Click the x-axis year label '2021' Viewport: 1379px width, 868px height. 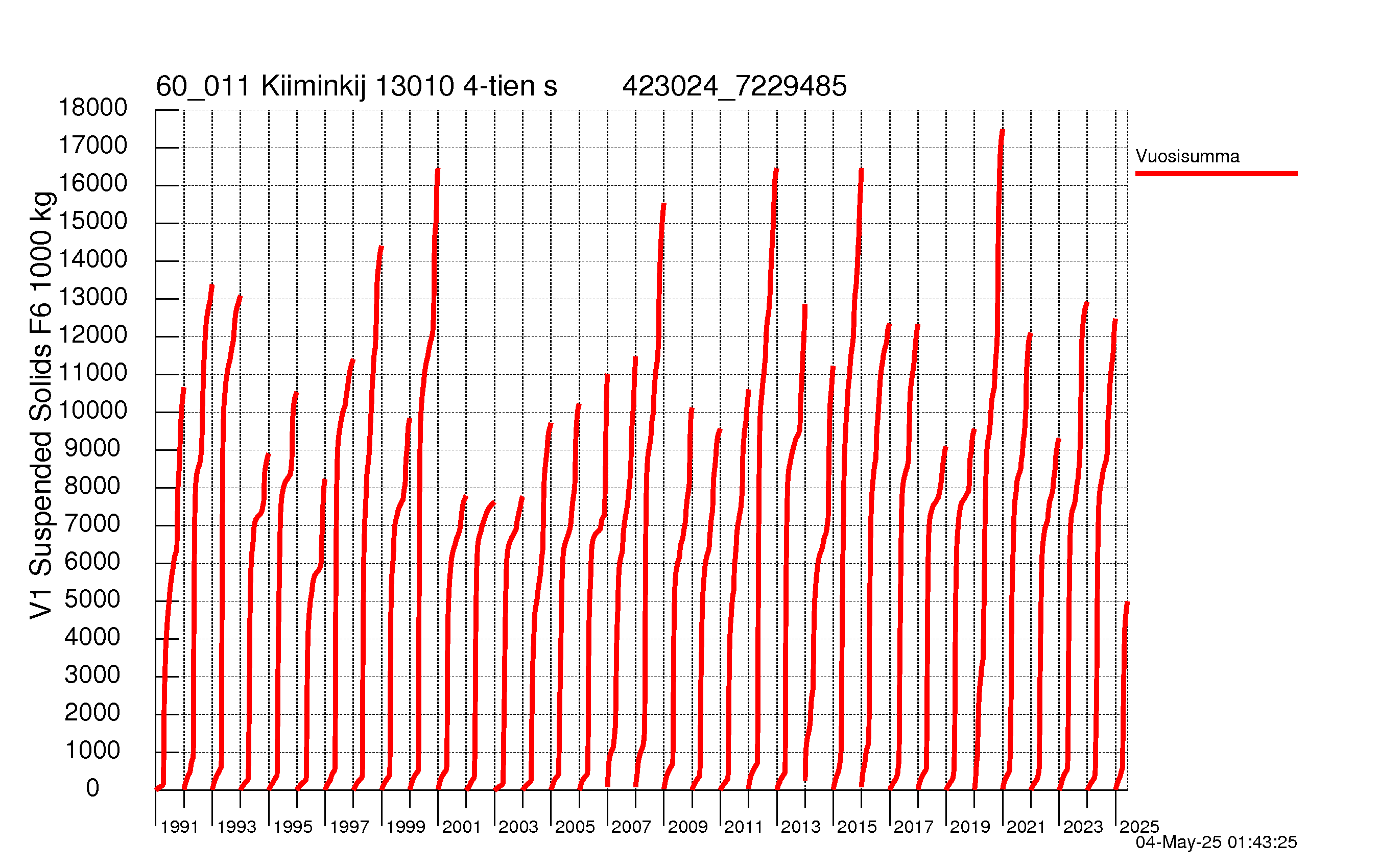pyautogui.click(x=1026, y=827)
